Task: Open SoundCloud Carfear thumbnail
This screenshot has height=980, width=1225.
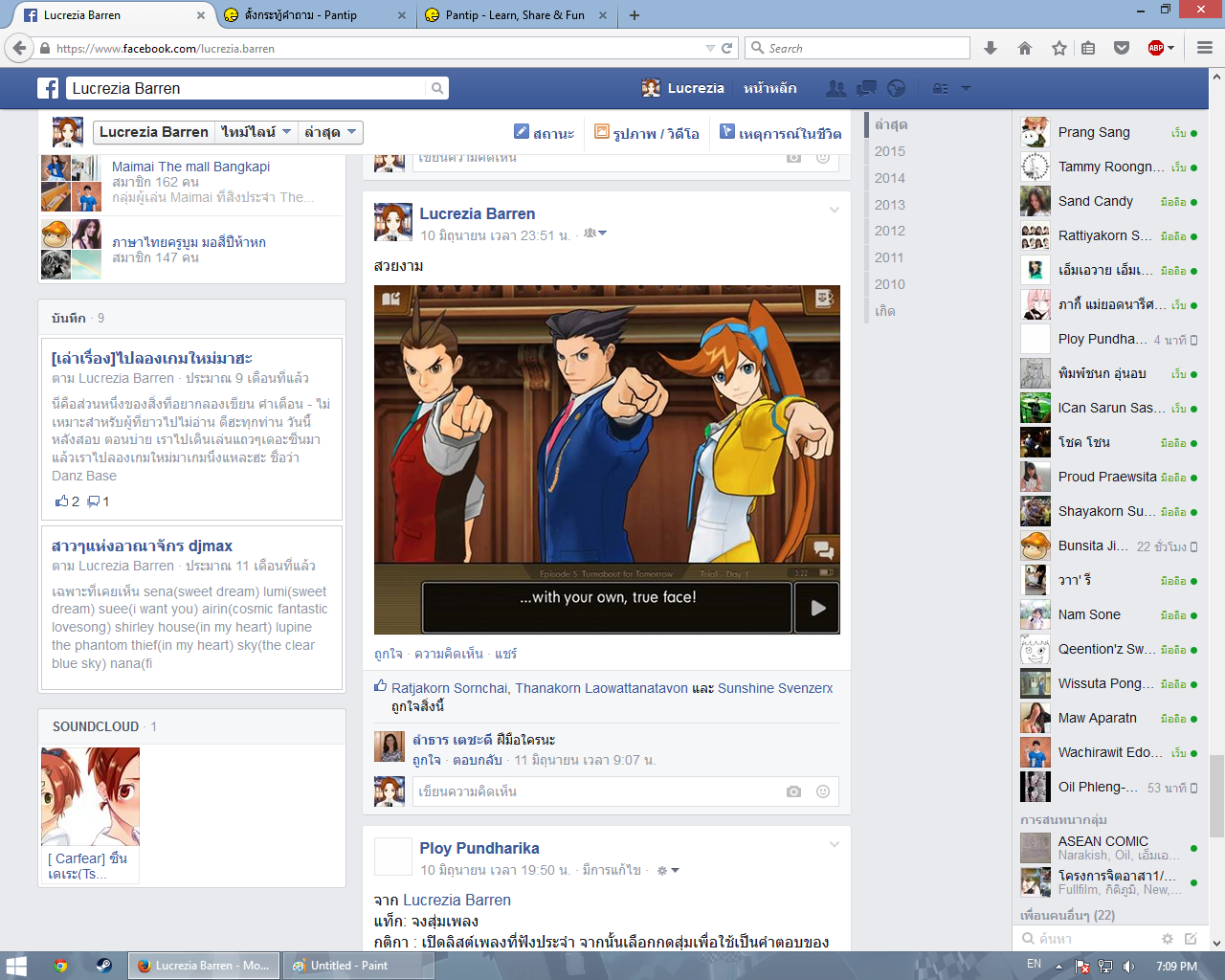Action: coord(90,796)
